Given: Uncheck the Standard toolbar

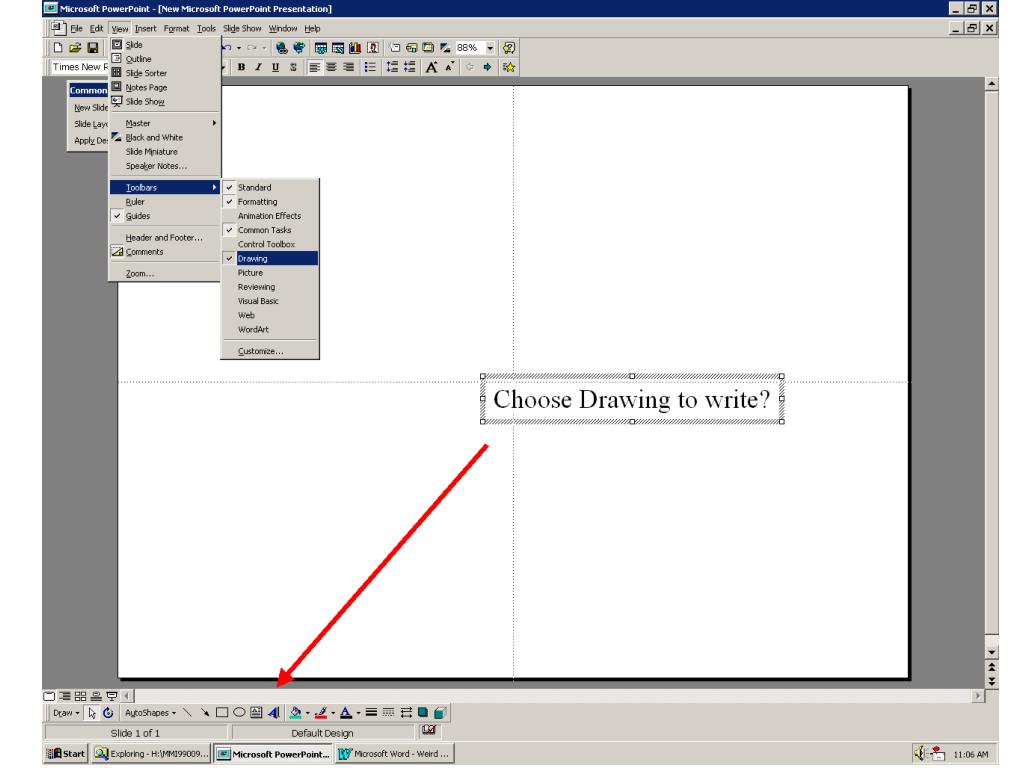Looking at the screenshot, I should 270,187.
